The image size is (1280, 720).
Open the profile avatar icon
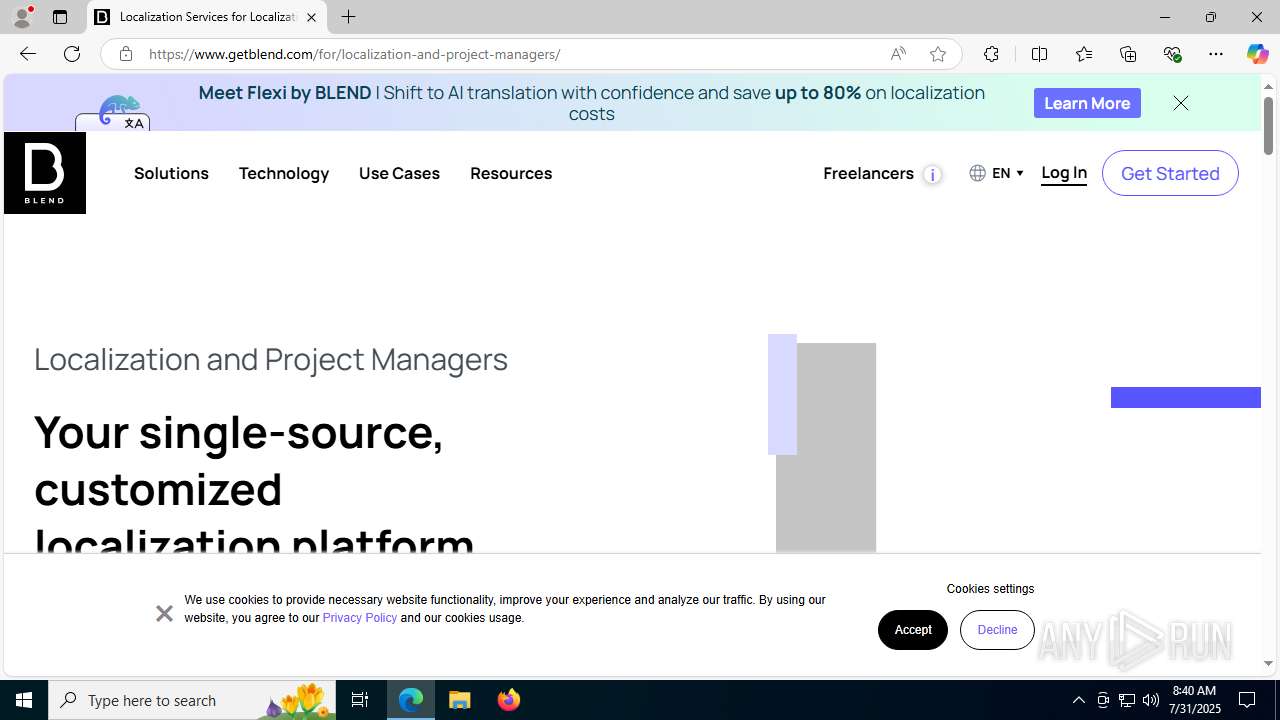[22, 17]
